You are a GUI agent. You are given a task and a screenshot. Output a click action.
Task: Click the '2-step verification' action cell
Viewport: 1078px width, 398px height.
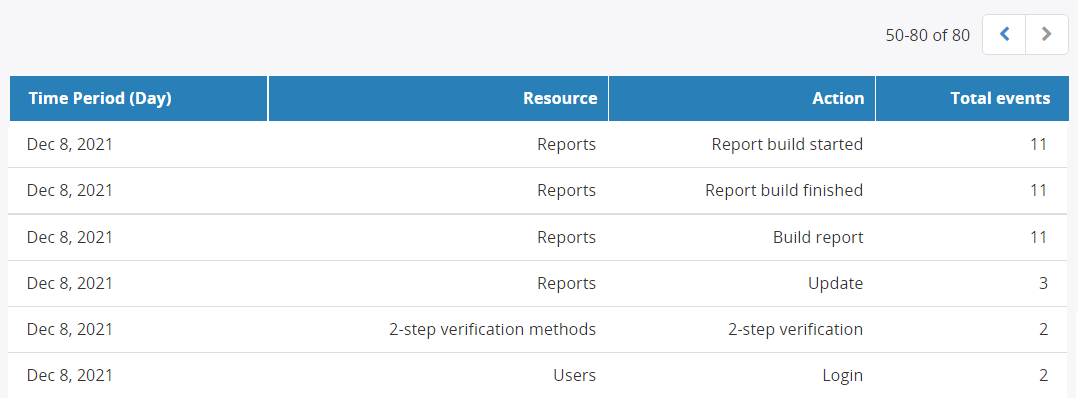pyautogui.click(x=795, y=329)
